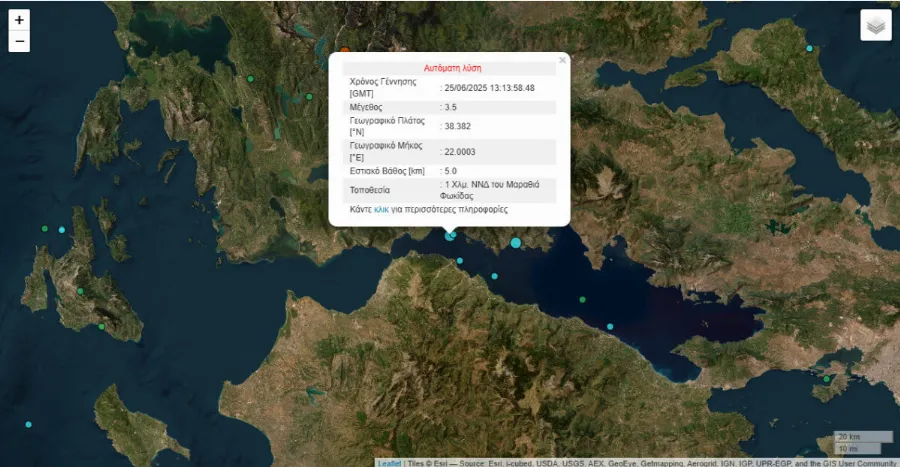Click the green marker in the gulf waters
The width and height of the screenshot is (900, 467).
[x=582, y=299]
